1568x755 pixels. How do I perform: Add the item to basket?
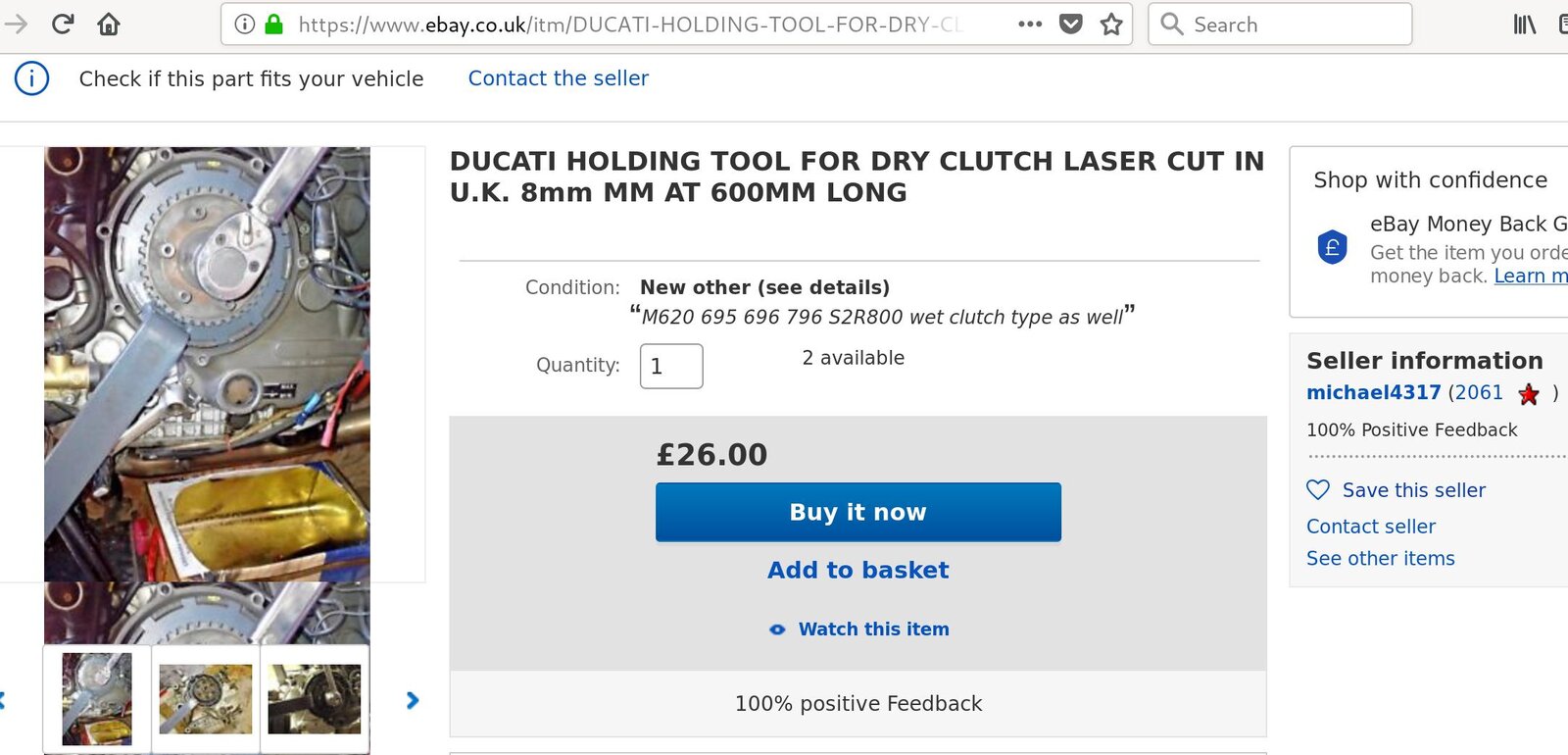[x=857, y=571]
